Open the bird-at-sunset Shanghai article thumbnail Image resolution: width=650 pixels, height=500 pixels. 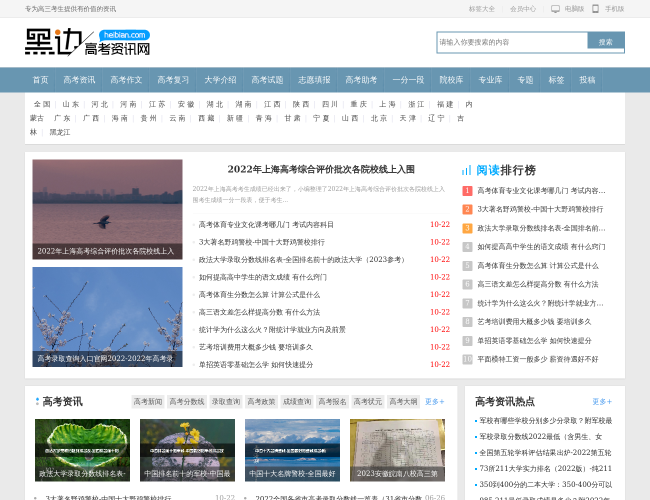(107, 209)
